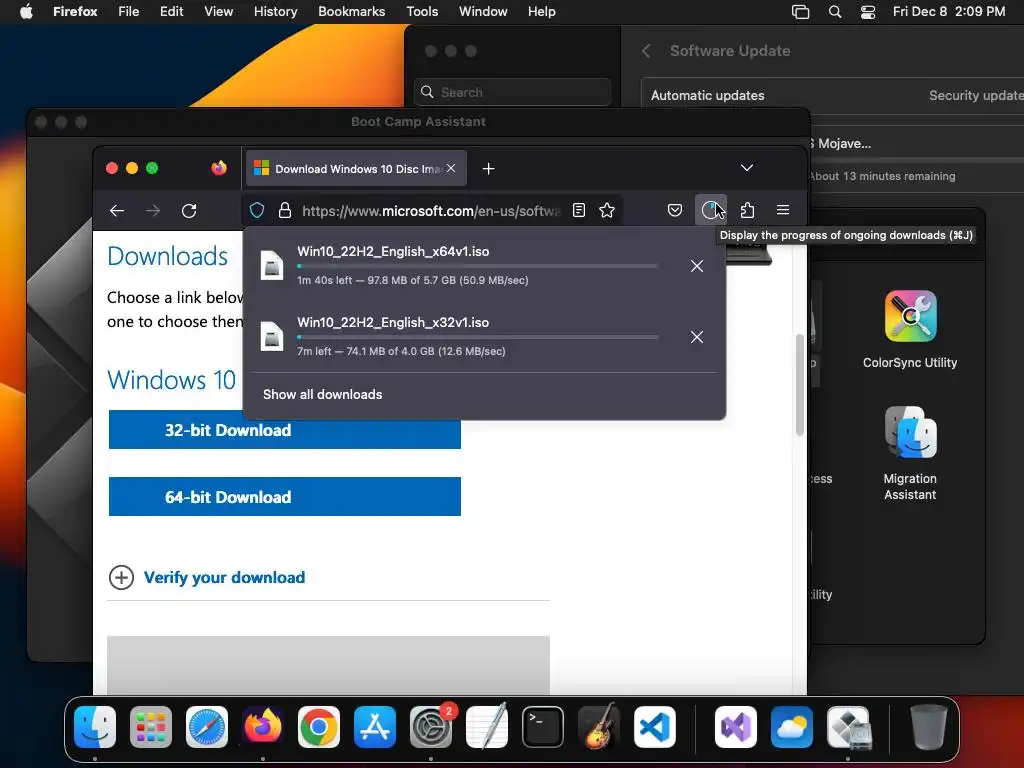Open the Extensions puzzle icon
The width and height of the screenshot is (1024, 768).
(x=747, y=210)
